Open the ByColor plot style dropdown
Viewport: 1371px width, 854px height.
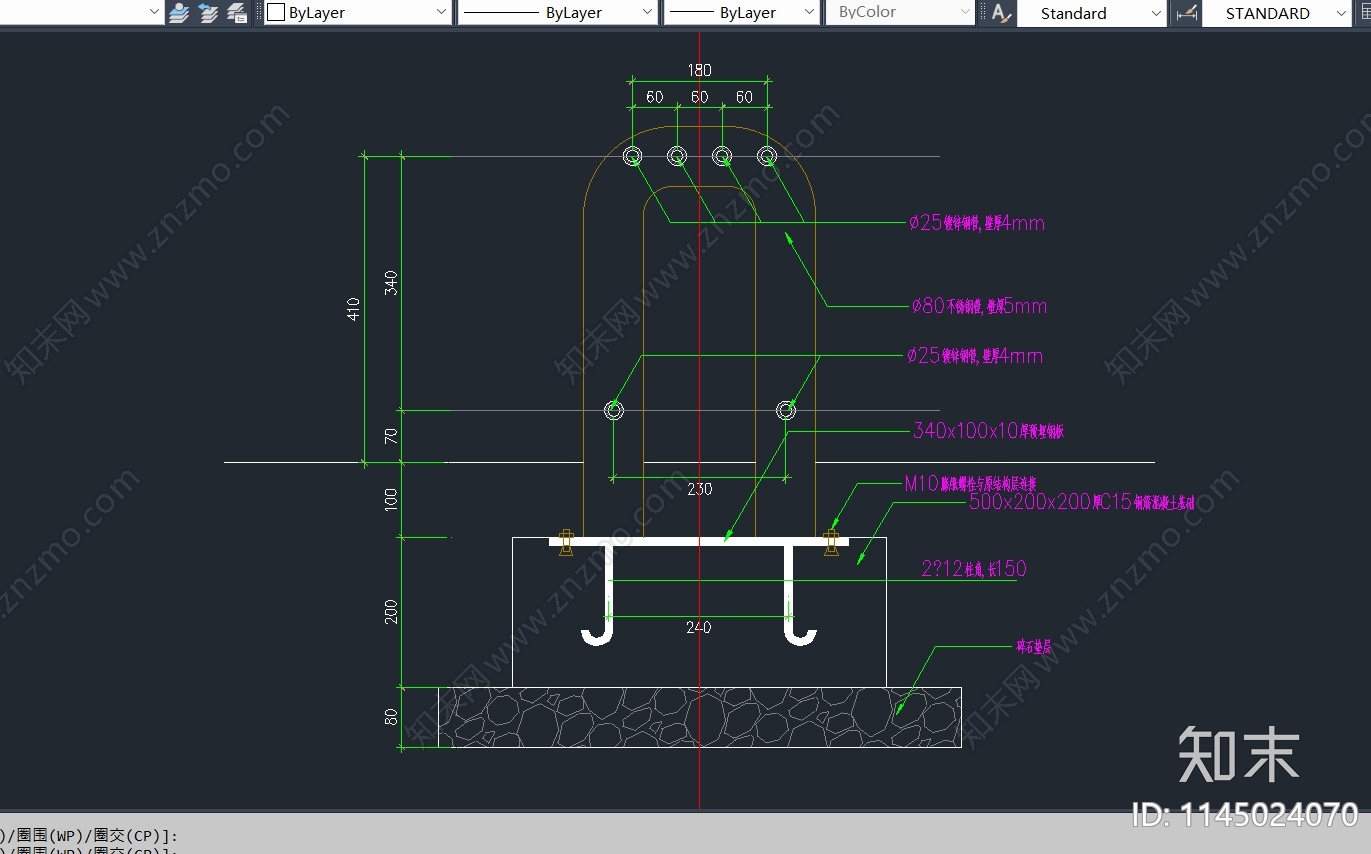tap(900, 13)
